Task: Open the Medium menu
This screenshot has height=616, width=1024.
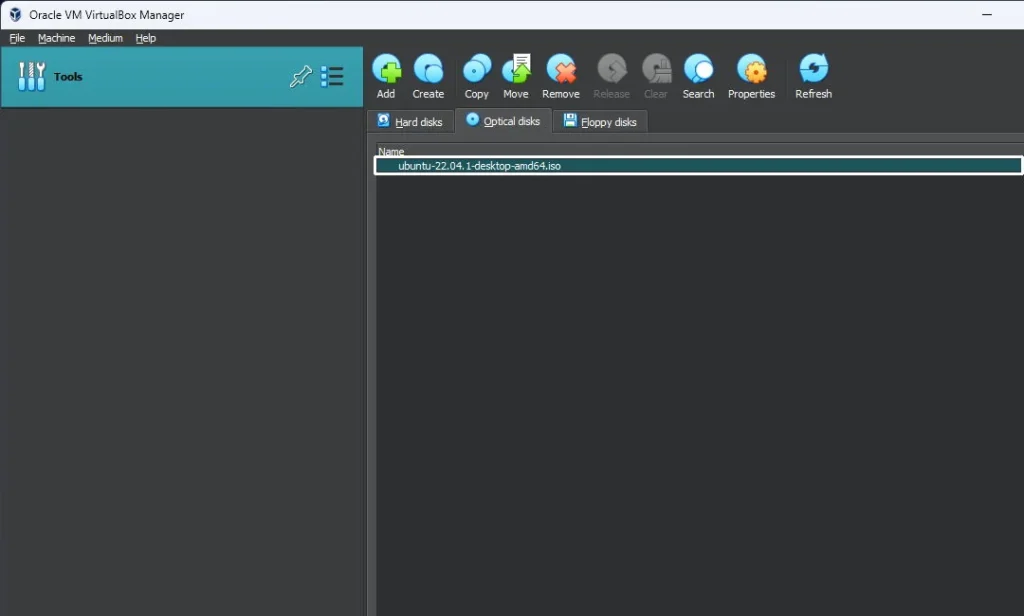Action: 105,38
